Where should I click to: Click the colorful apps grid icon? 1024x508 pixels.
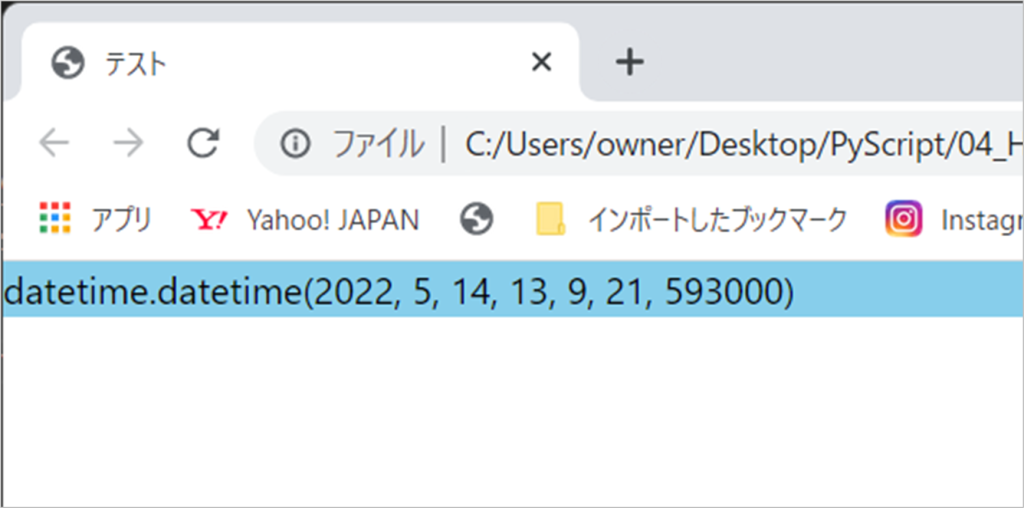pos(55,218)
